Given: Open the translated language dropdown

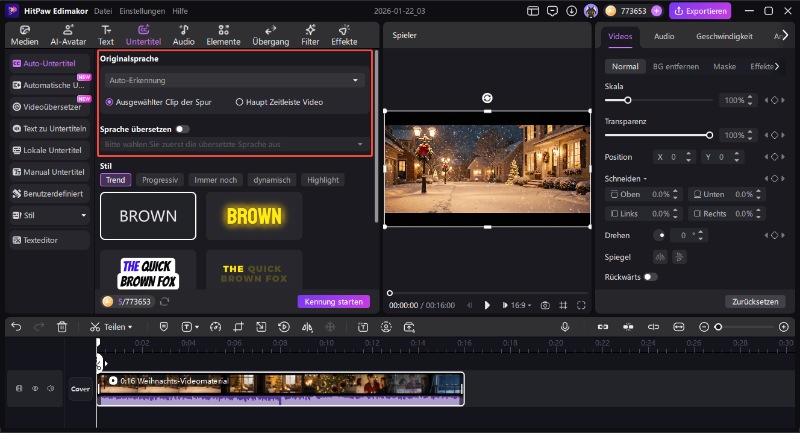Looking at the screenshot, I should pos(234,144).
